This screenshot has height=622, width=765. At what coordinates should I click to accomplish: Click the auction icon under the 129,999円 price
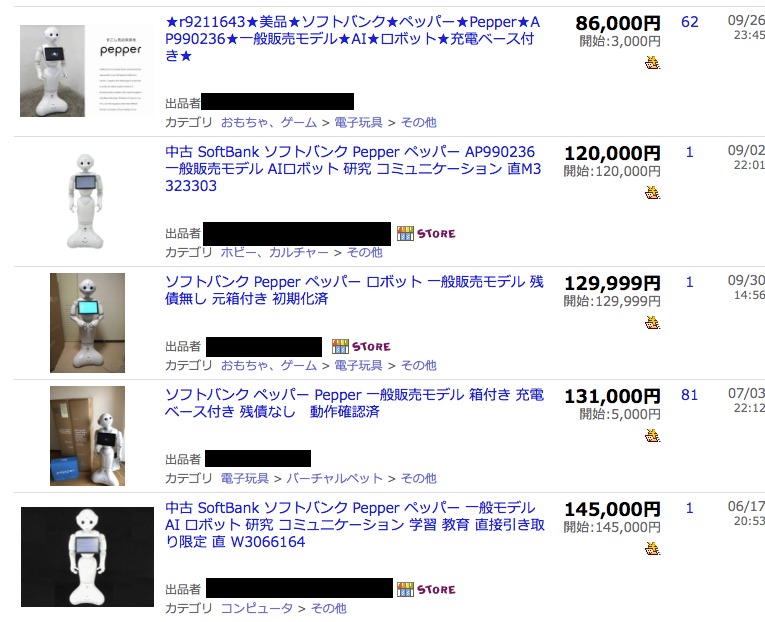[652, 322]
